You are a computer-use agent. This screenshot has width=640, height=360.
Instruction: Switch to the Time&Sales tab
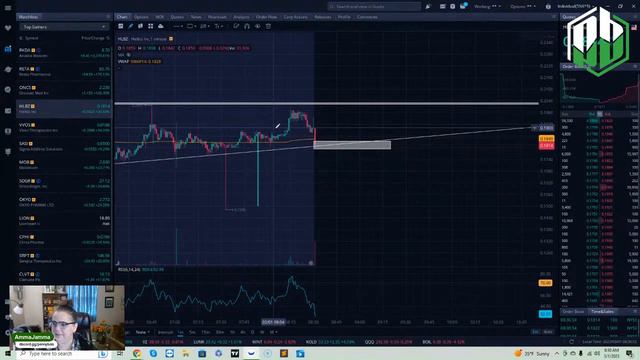602,311
